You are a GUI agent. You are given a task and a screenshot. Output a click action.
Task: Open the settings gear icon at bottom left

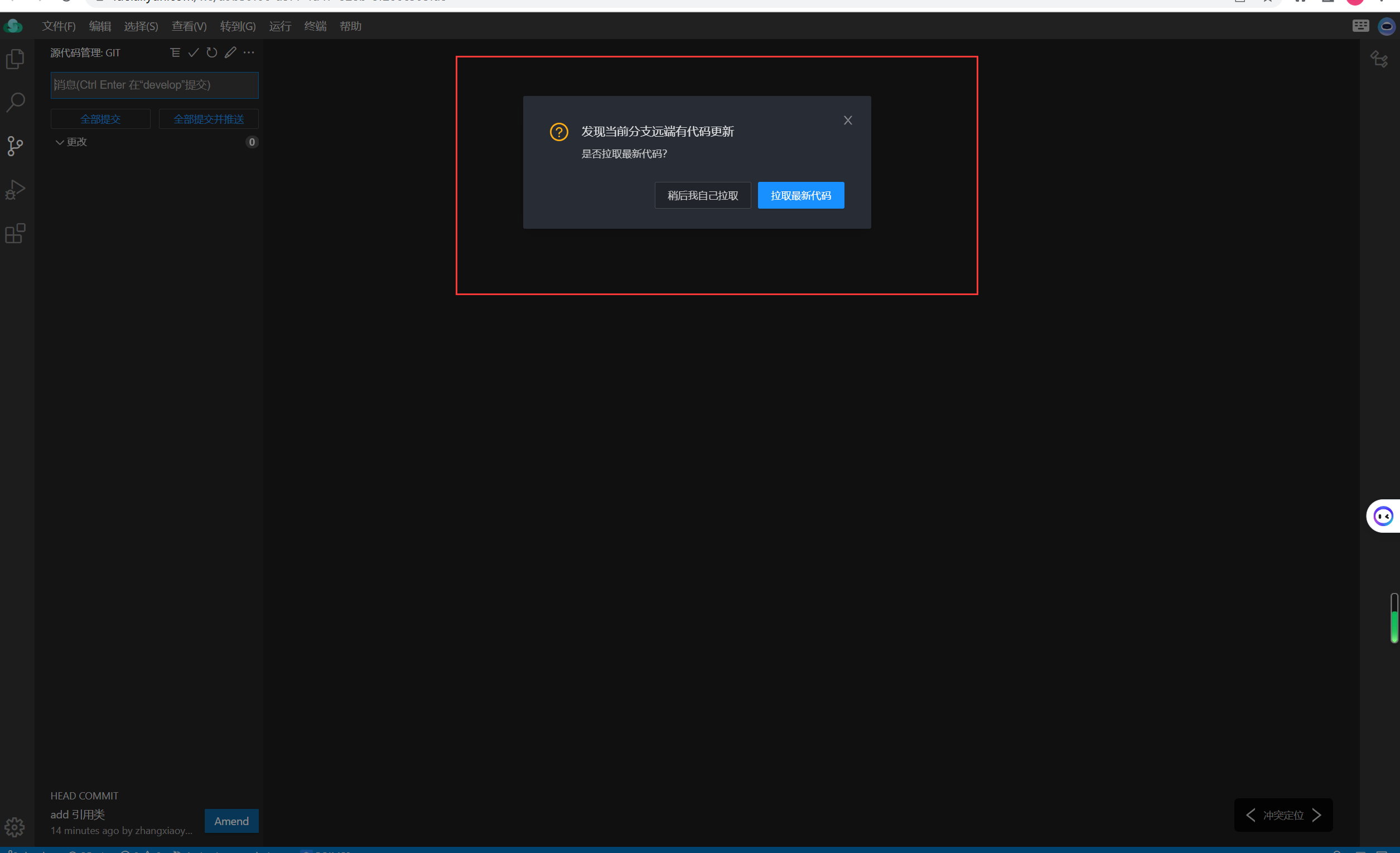point(15,827)
